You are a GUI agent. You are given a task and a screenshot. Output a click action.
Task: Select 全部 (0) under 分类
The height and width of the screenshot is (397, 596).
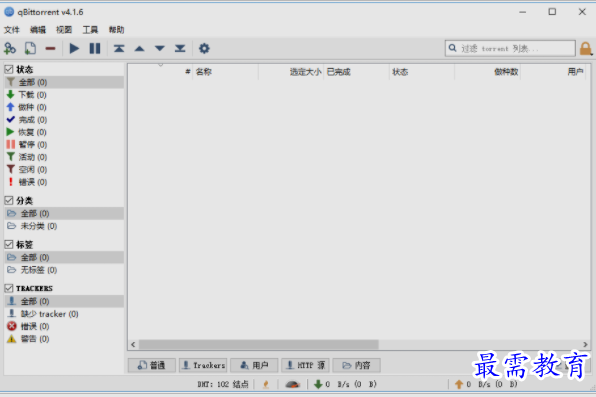tap(64, 213)
